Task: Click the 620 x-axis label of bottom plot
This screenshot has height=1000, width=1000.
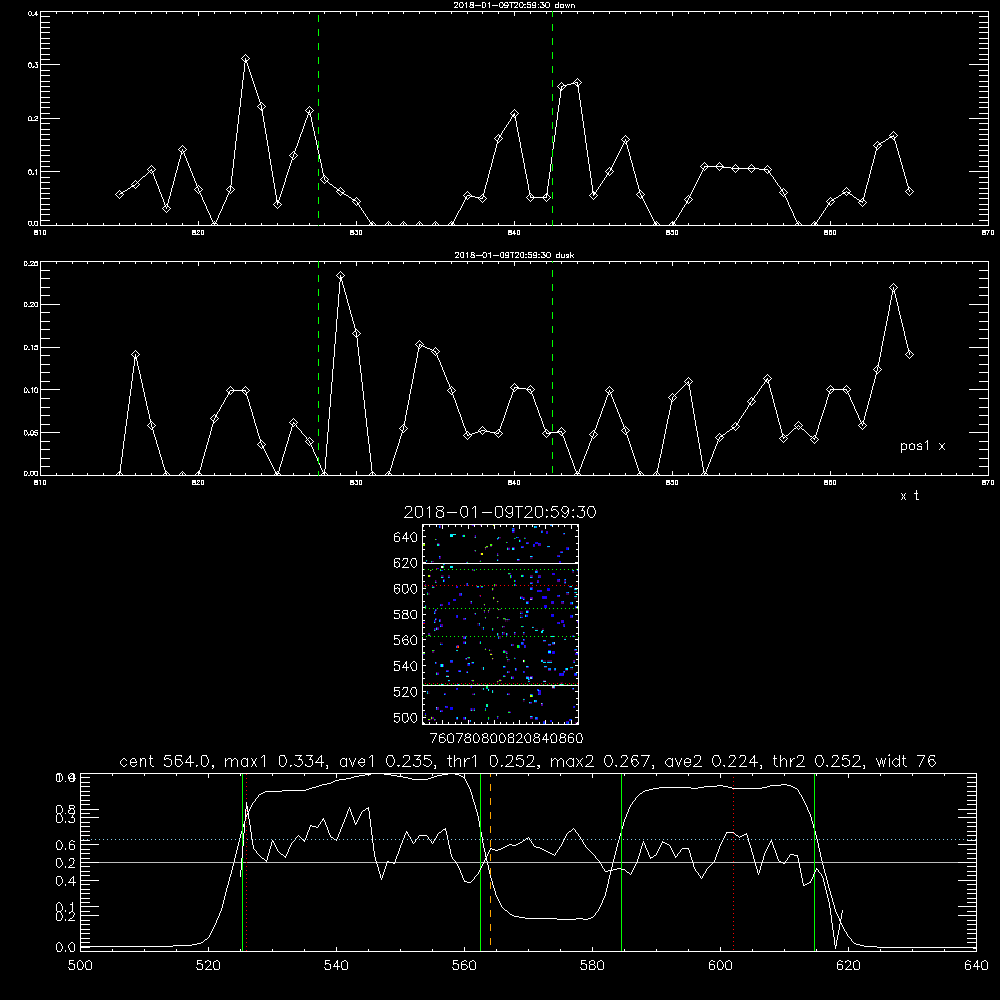Action: coord(848,966)
